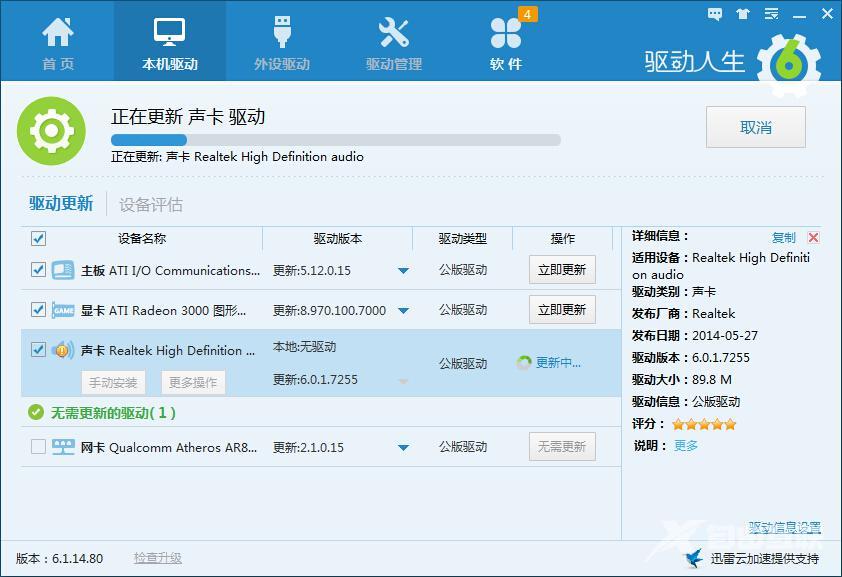Open version dropdown for 8.970.100.7000

[403, 310]
